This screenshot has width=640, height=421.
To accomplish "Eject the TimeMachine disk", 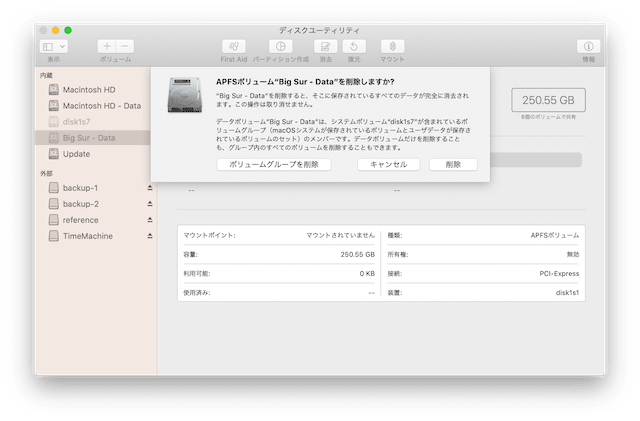I will click(150, 236).
